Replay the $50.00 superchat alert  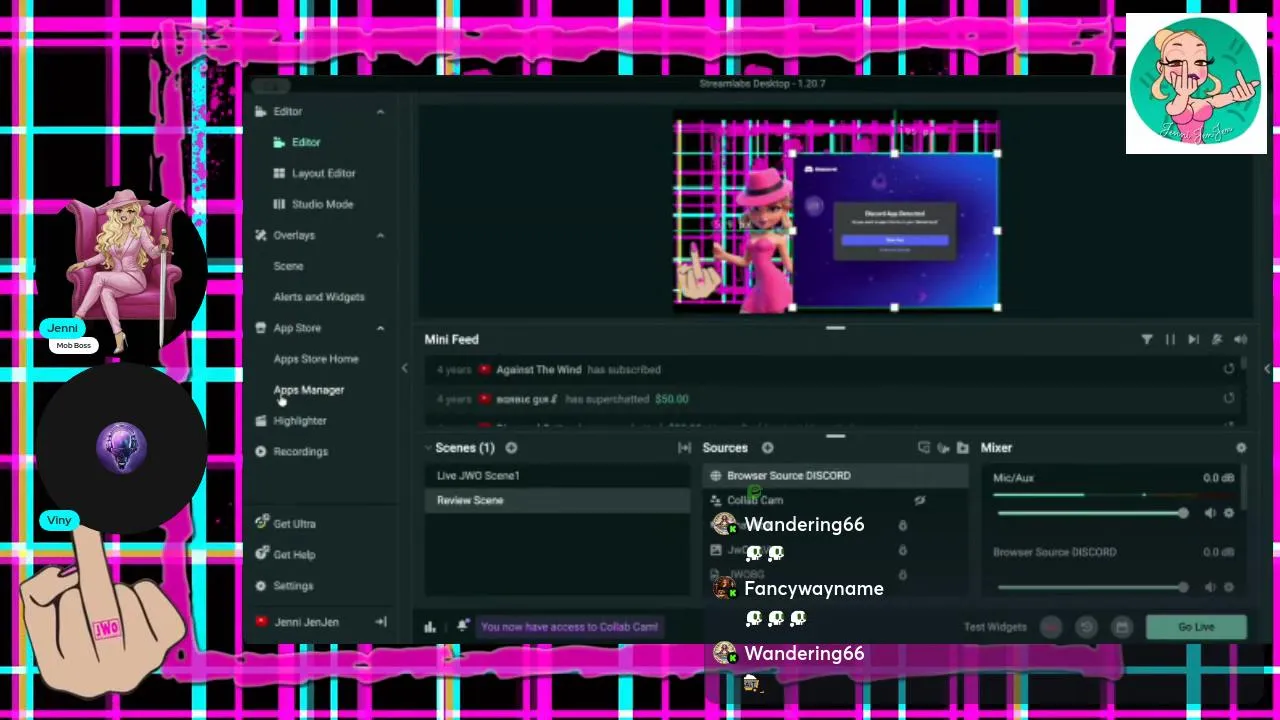[1229, 398]
